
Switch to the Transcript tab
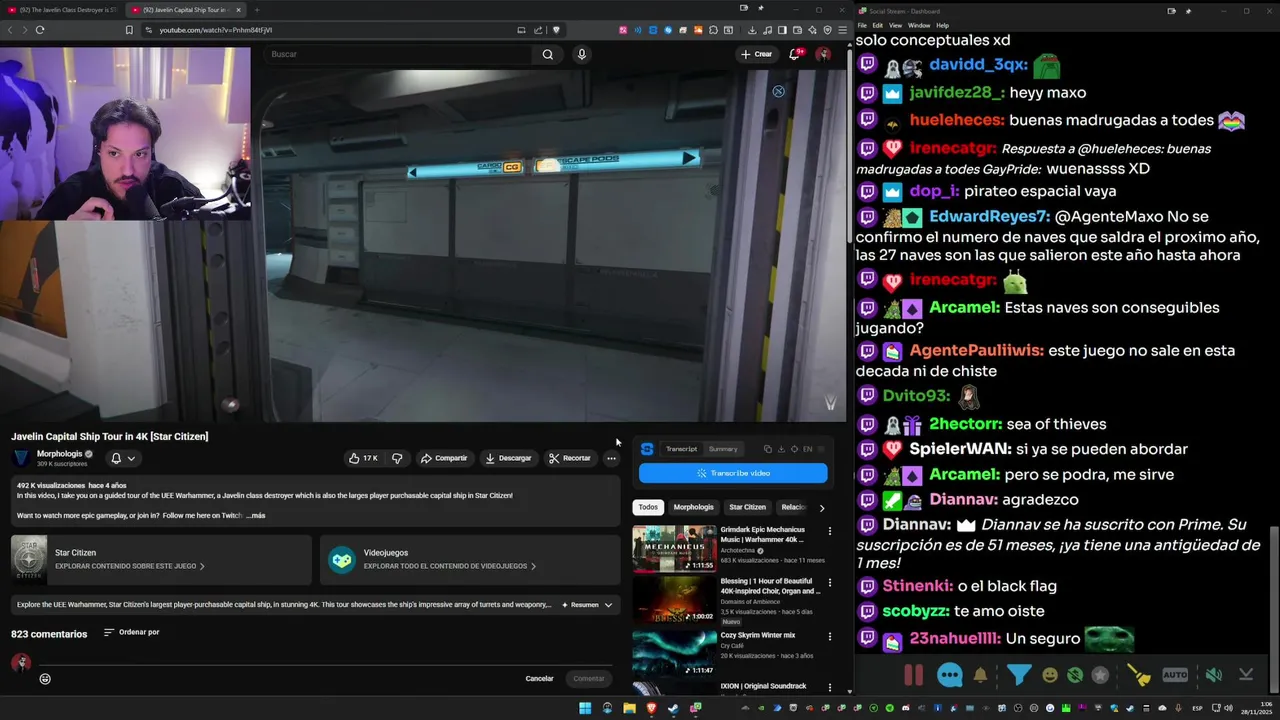point(681,449)
